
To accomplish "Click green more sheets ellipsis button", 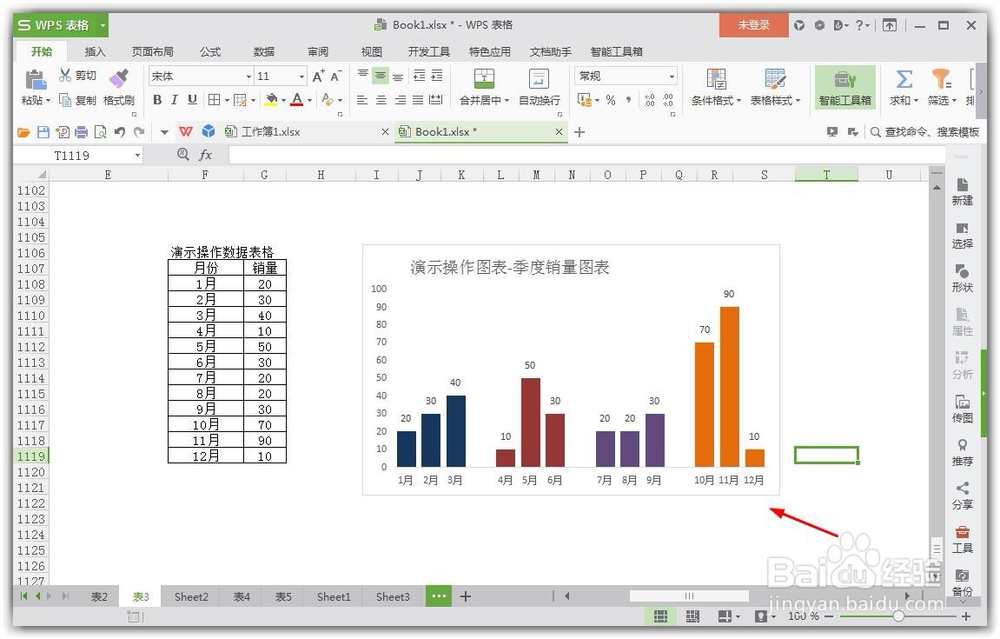I will (x=439, y=596).
